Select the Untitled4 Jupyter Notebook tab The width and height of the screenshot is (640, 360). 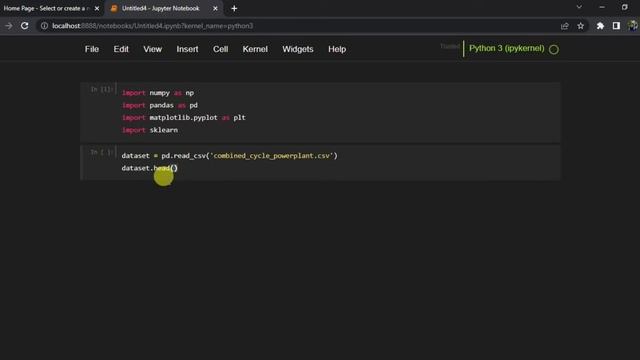tap(160, 8)
